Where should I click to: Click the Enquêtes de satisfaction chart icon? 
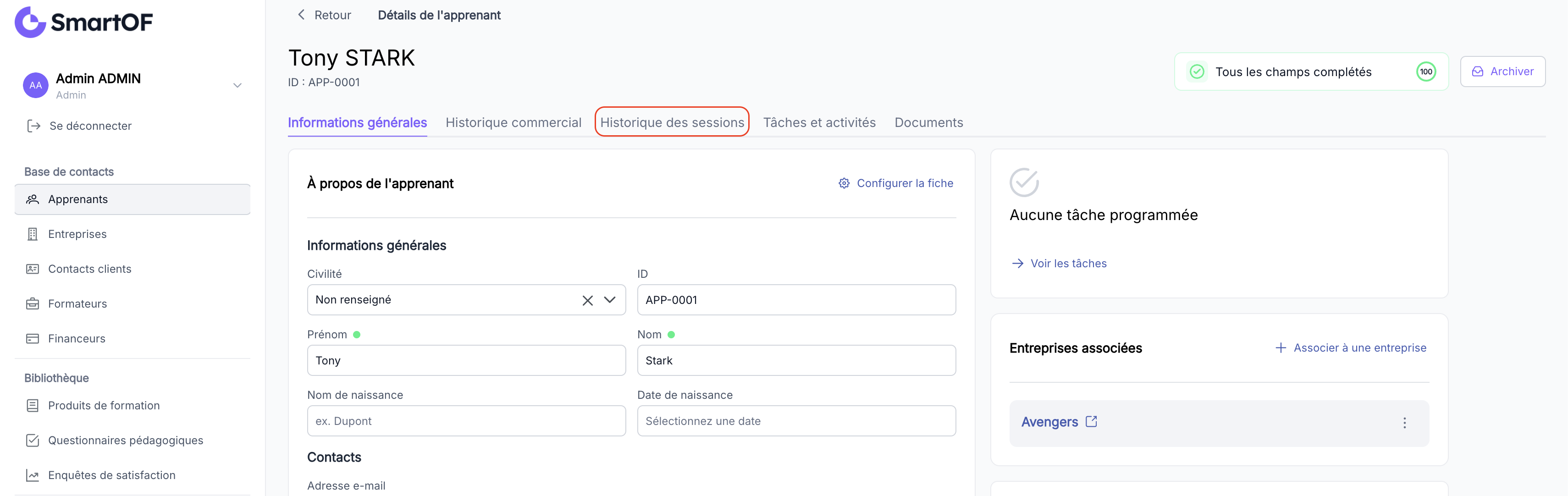coord(33,475)
